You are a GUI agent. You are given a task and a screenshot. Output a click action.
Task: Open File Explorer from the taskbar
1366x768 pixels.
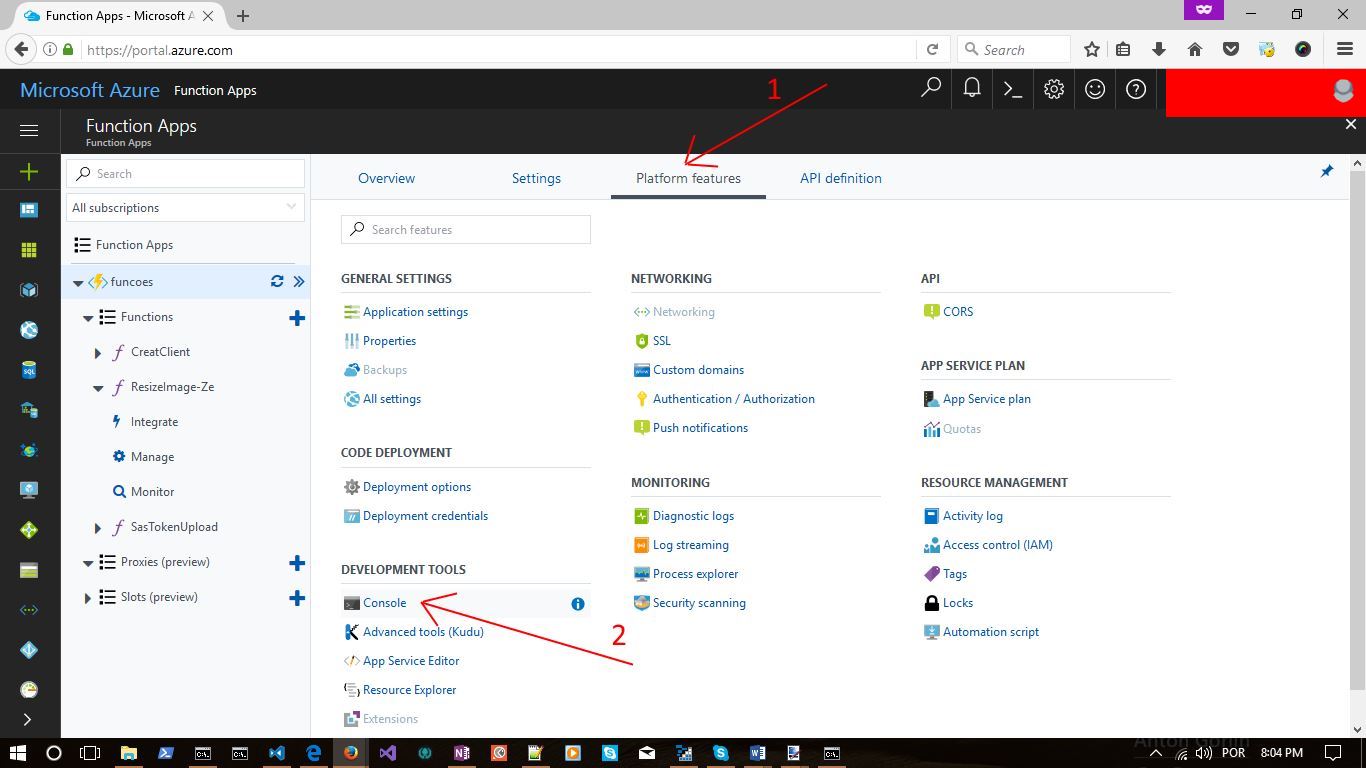coord(128,753)
